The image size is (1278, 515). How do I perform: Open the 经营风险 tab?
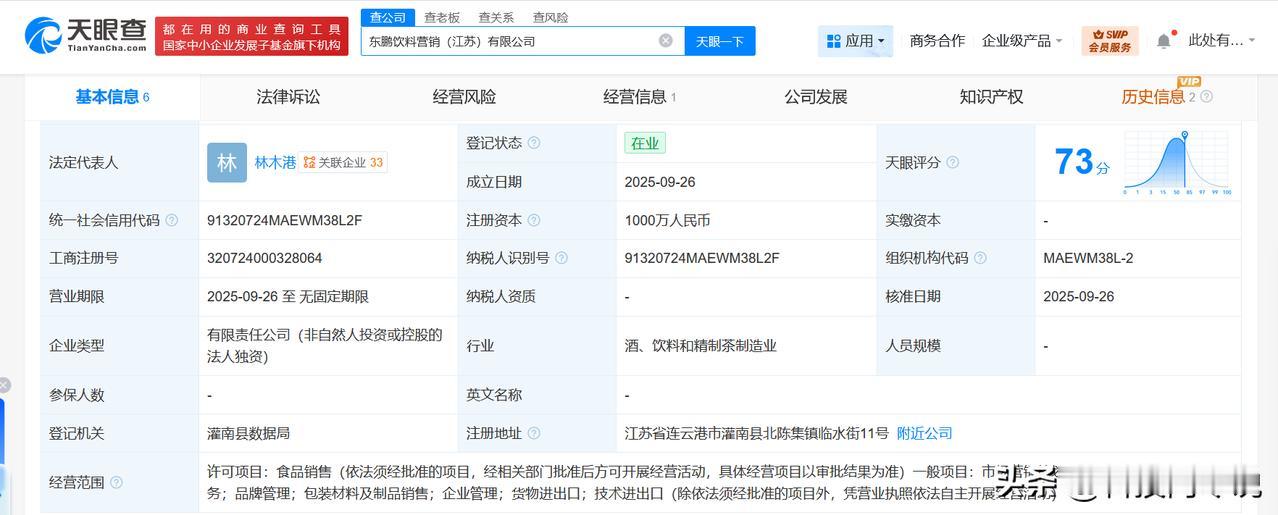[x=464, y=97]
